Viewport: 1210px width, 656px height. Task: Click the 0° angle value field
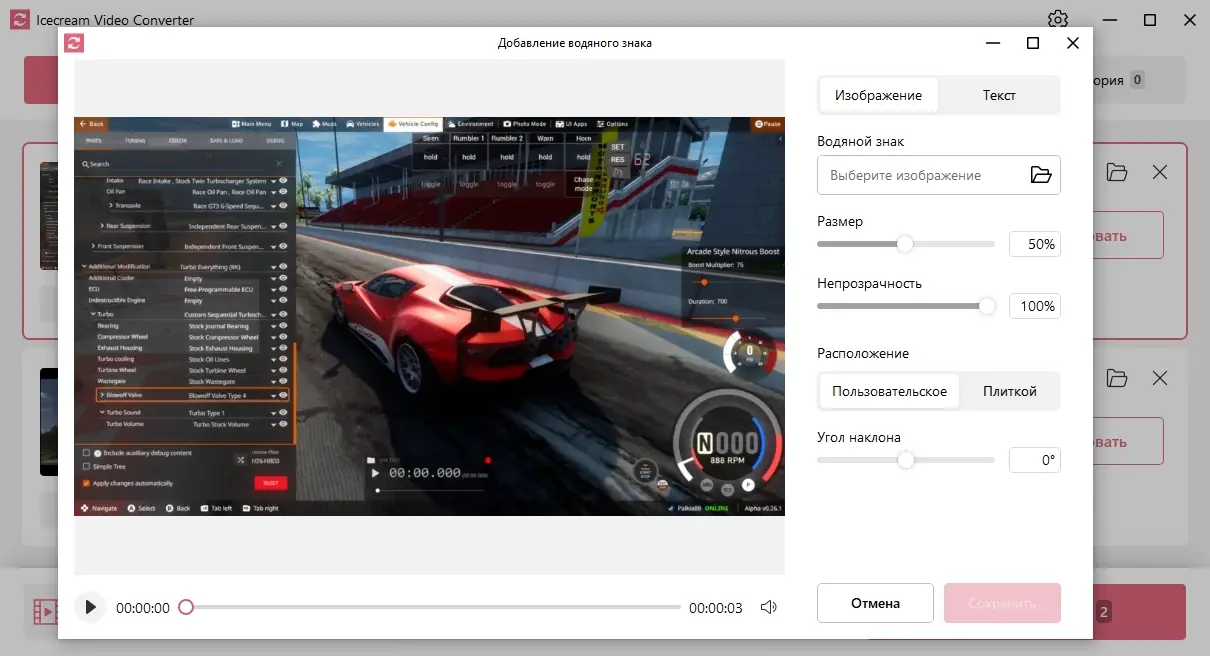(x=1034, y=460)
